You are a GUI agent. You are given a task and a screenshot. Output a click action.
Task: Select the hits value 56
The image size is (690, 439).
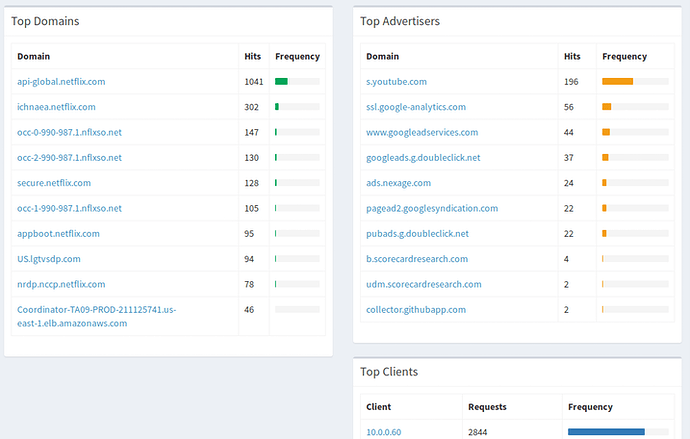(x=569, y=107)
